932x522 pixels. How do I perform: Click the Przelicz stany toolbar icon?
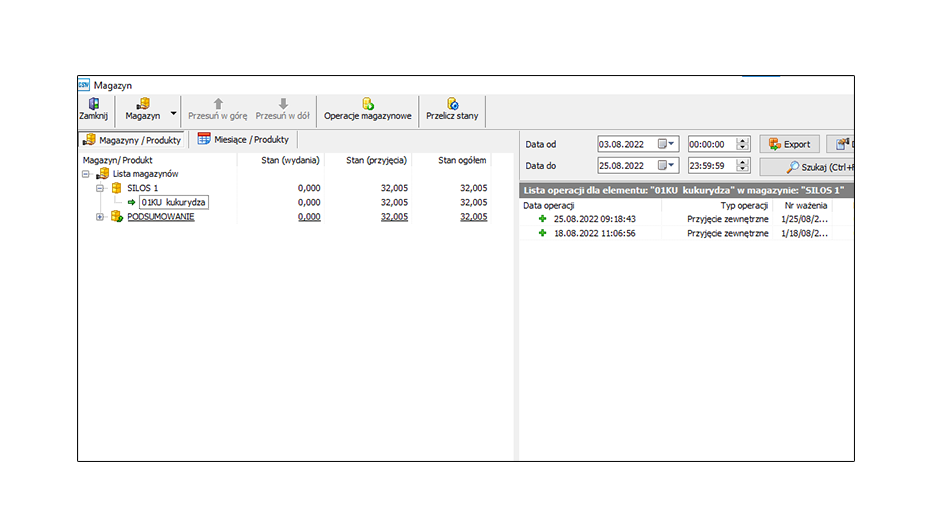coord(452,104)
